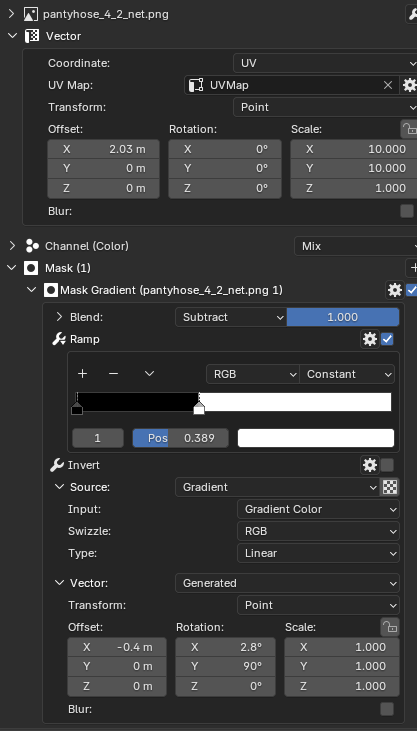The image size is (417, 731).
Task: Click the mask Rotation X 2.8° field
Action: coord(225,647)
